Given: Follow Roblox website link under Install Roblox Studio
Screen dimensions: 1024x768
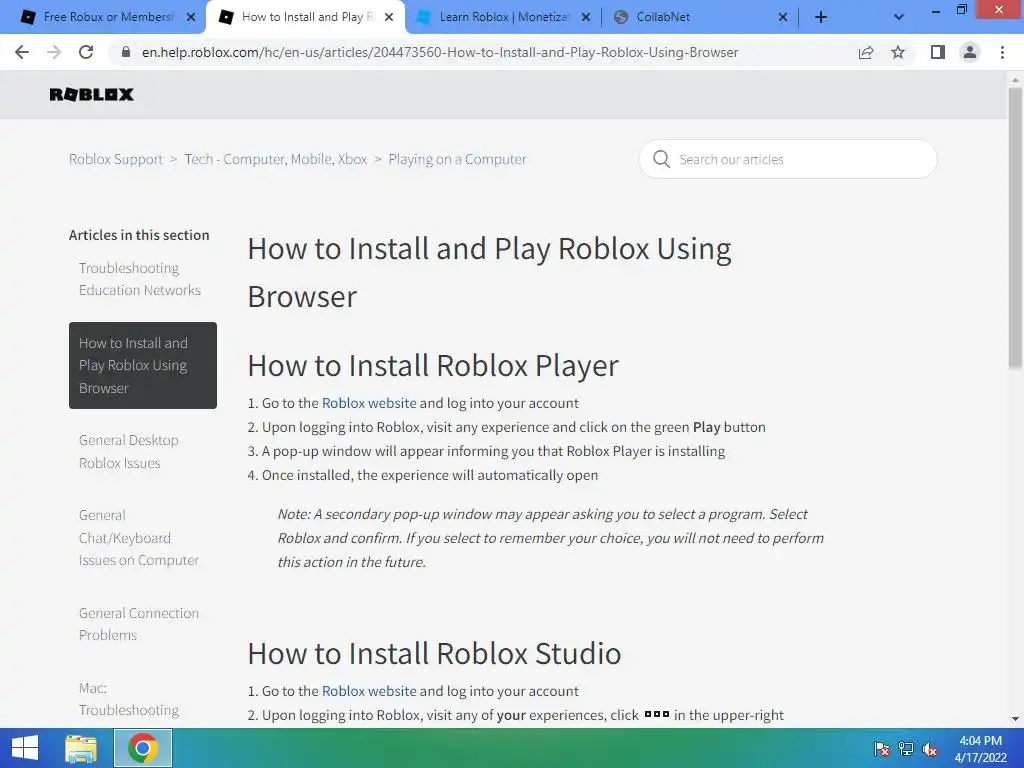Looking at the screenshot, I should (369, 691).
